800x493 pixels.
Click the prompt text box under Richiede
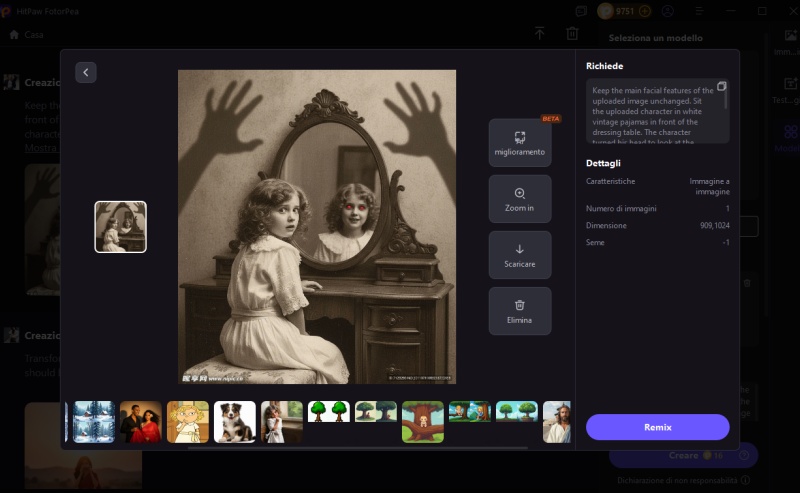click(658, 111)
